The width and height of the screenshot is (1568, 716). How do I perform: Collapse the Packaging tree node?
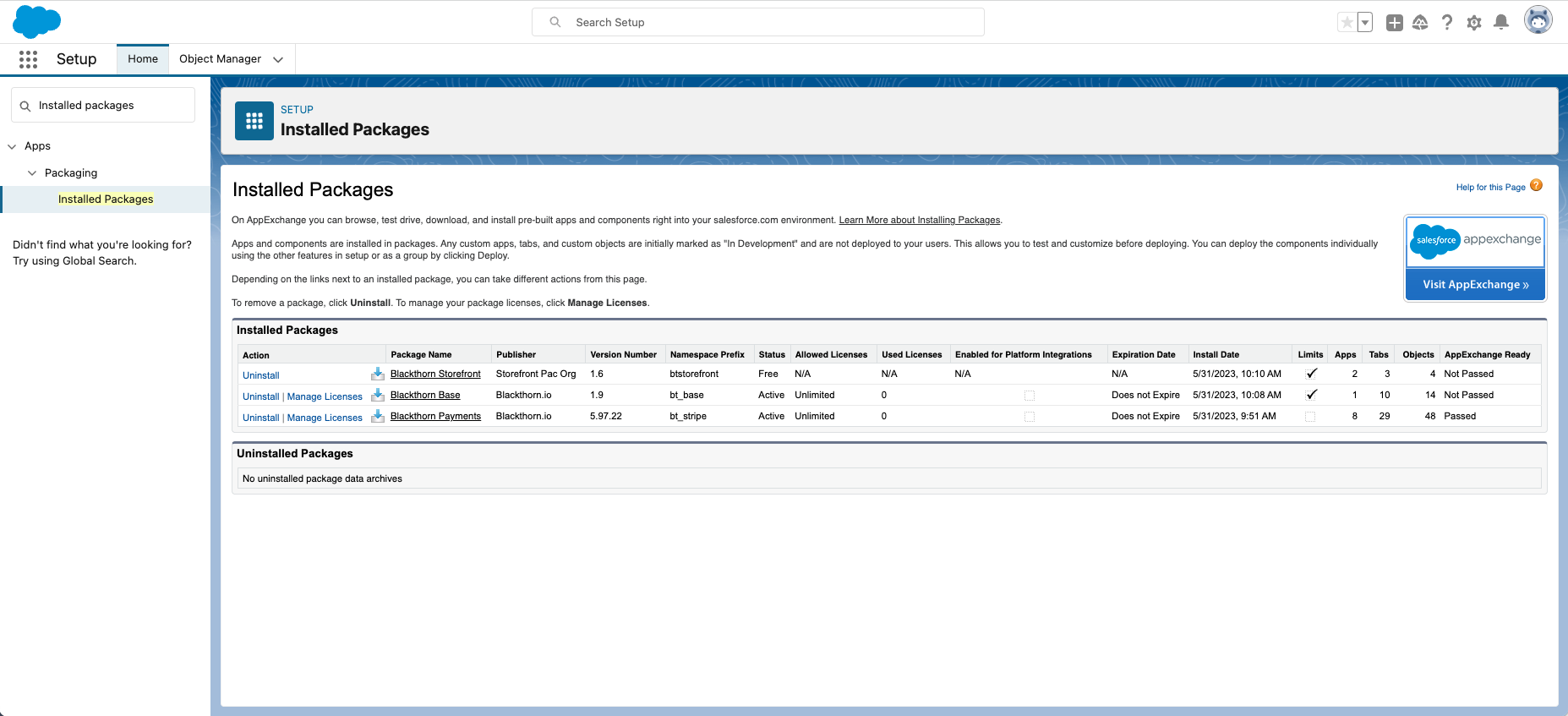coord(32,173)
